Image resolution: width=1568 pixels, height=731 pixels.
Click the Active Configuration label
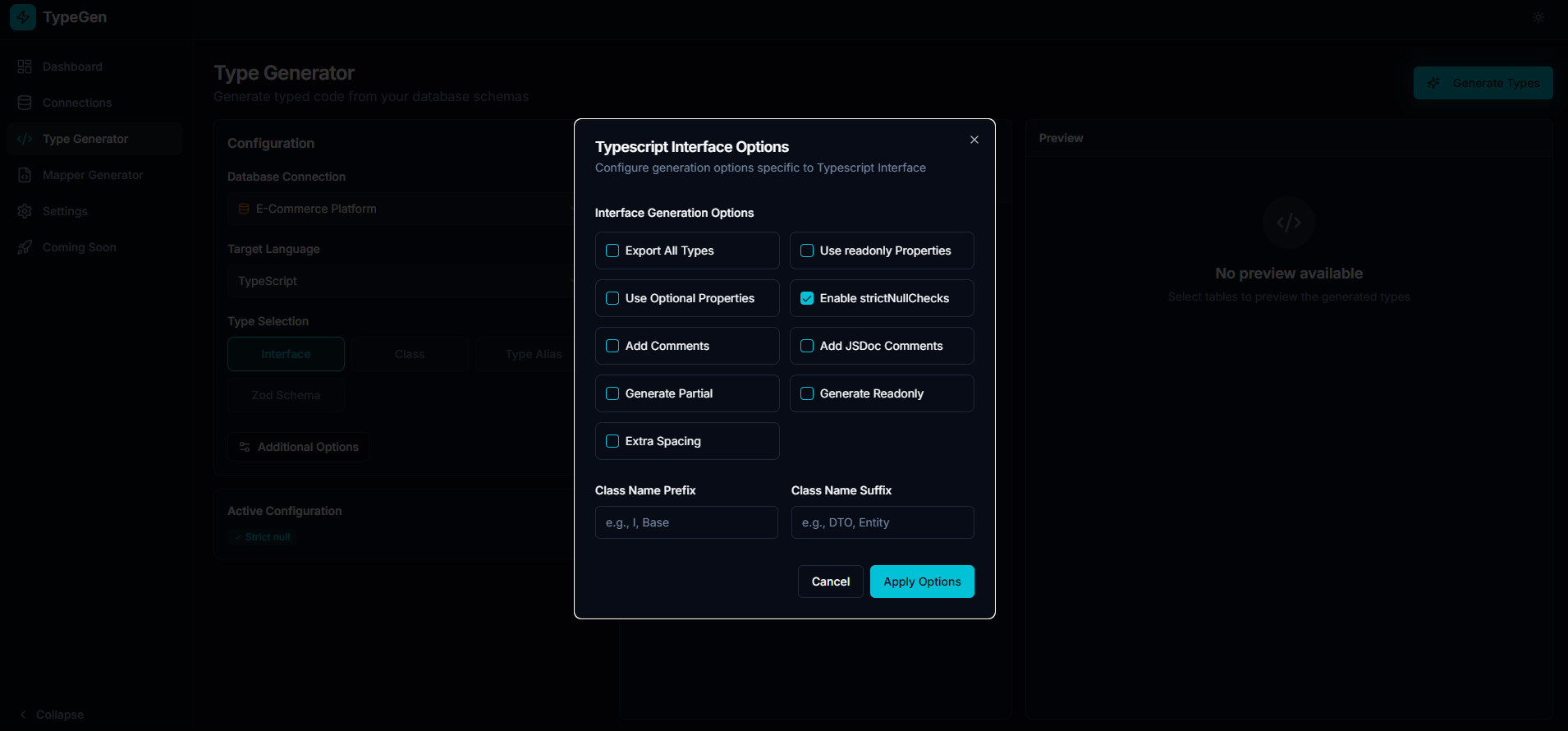pos(284,511)
